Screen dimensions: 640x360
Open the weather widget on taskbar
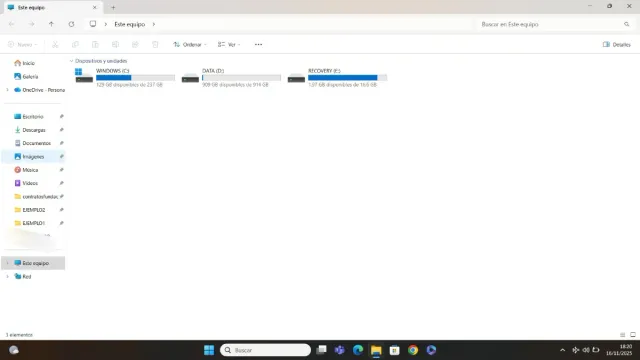pyautogui.click(x=14, y=350)
